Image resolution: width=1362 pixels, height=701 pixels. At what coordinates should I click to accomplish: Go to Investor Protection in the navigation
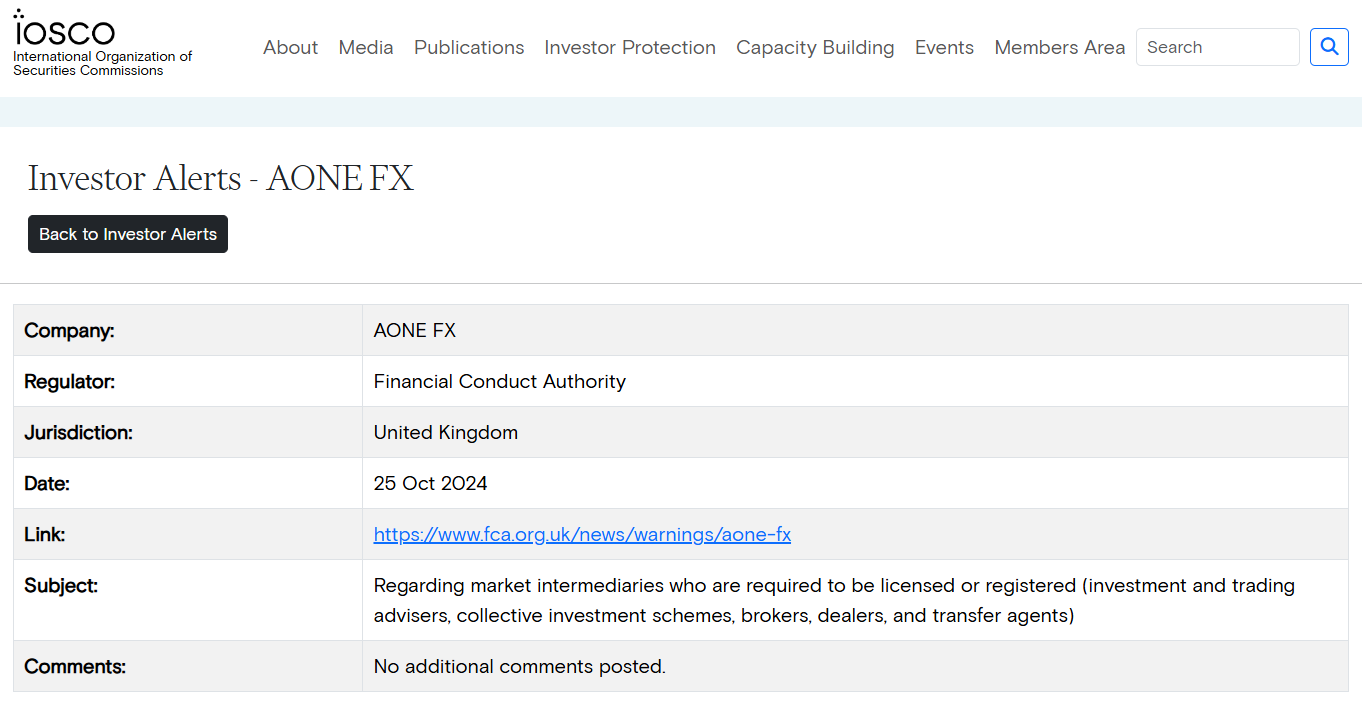(630, 47)
